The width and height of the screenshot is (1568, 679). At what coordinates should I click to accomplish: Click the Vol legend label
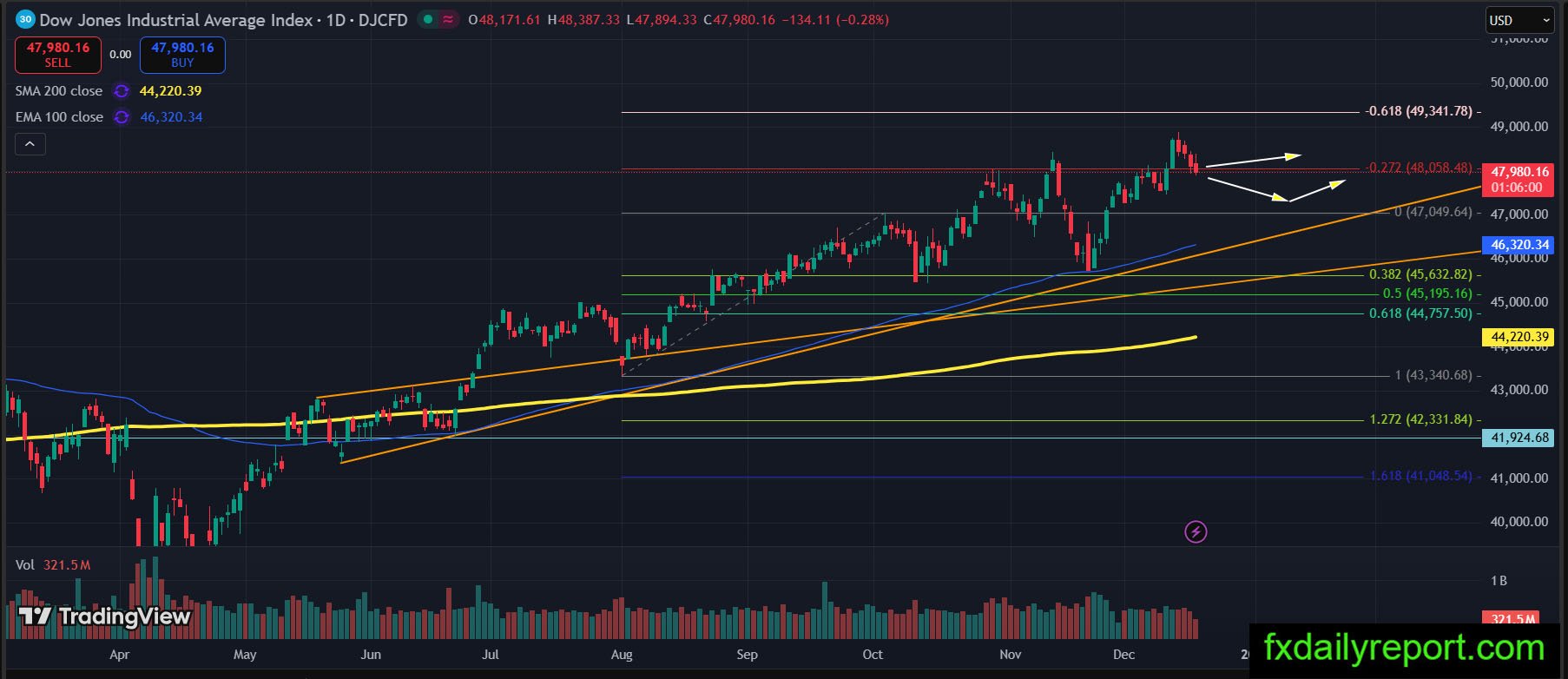tap(25, 565)
